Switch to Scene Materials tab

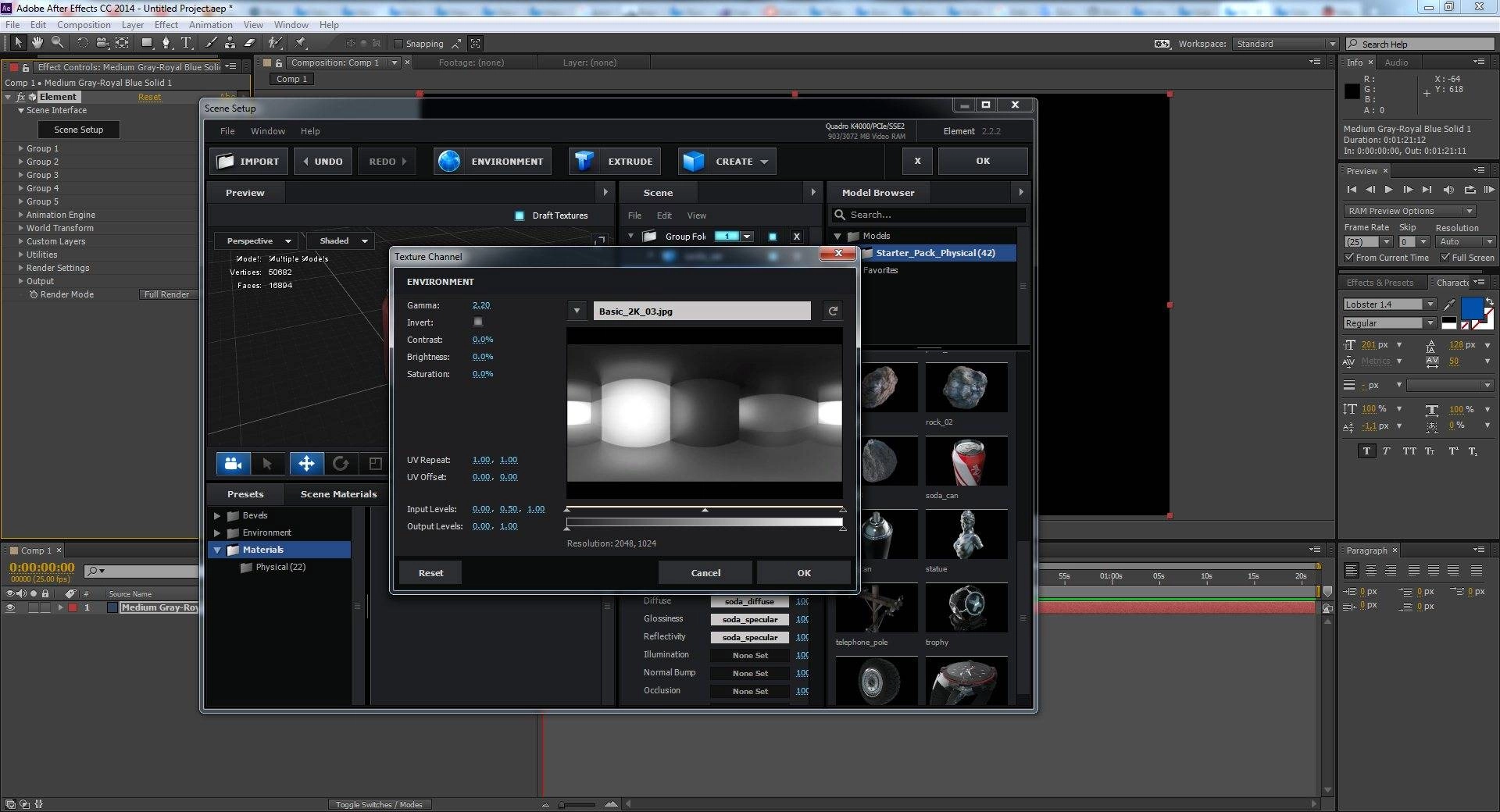(x=338, y=494)
